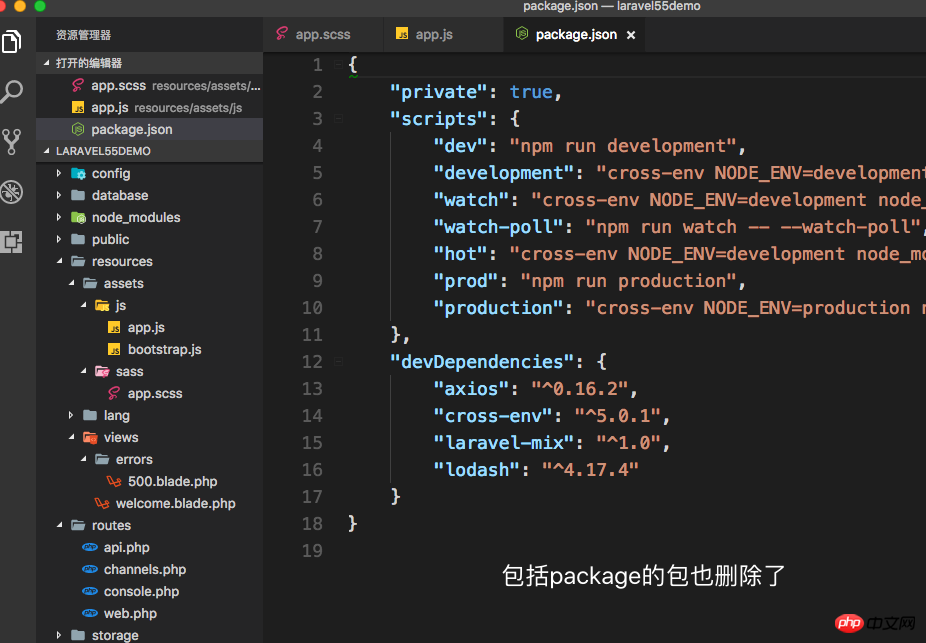Screen dimensions: 926x643
Task: Click the "watch-poll" key in scripts
Action: pyautogui.click(x=498, y=227)
